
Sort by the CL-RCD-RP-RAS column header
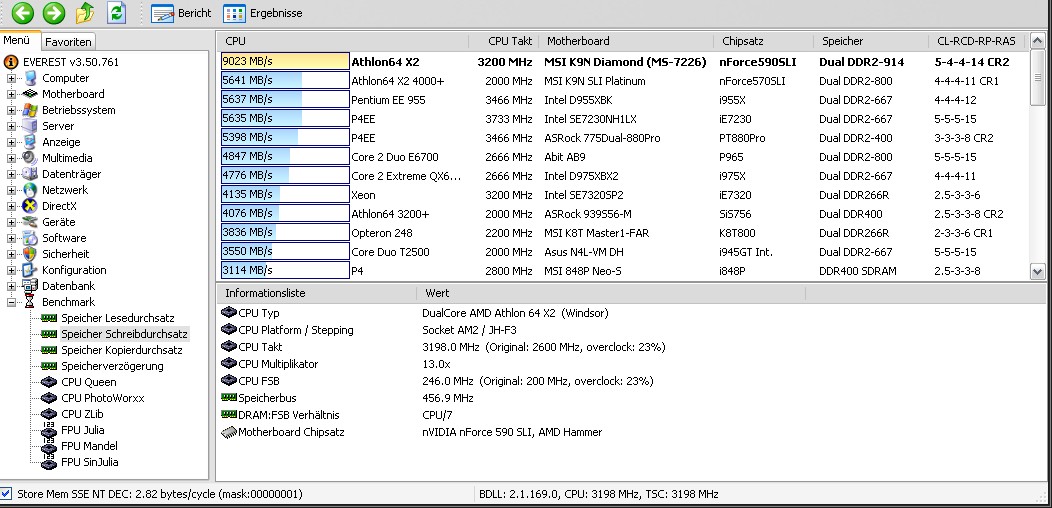click(x=977, y=41)
